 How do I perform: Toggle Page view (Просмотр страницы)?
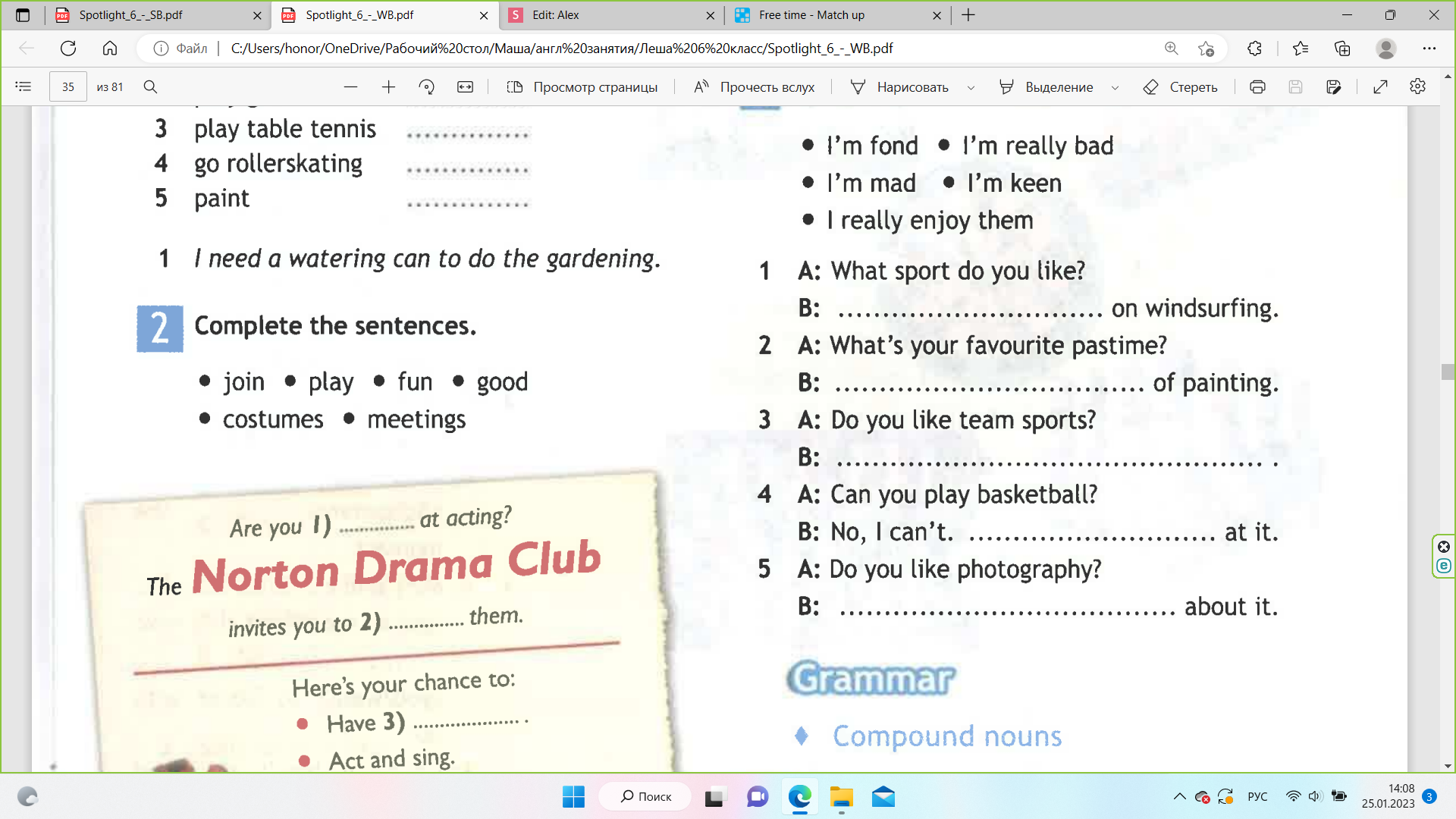pyautogui.click(x=582, y=87)
